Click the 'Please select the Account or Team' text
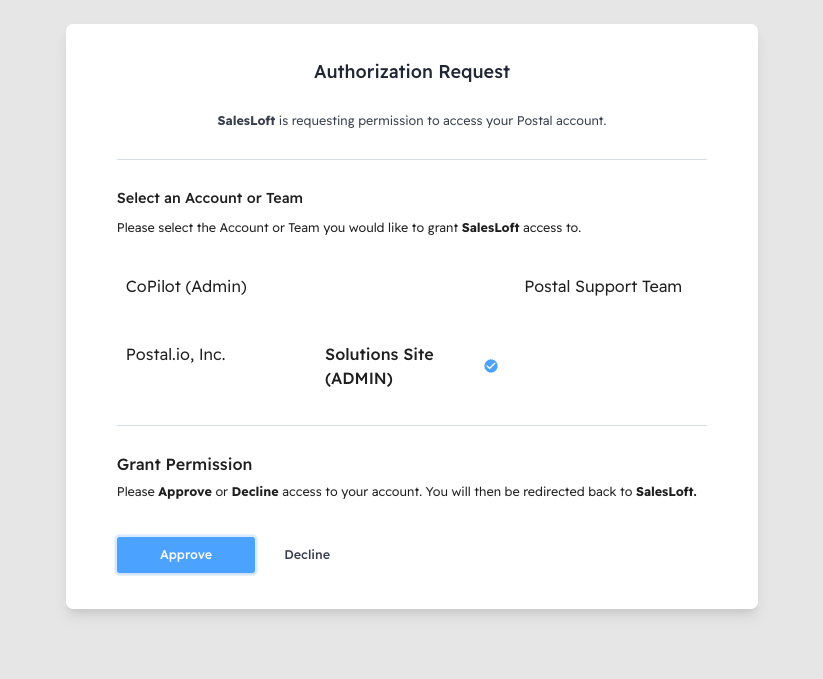Screen dimensions: 823x679 click(x=215, y=228)
